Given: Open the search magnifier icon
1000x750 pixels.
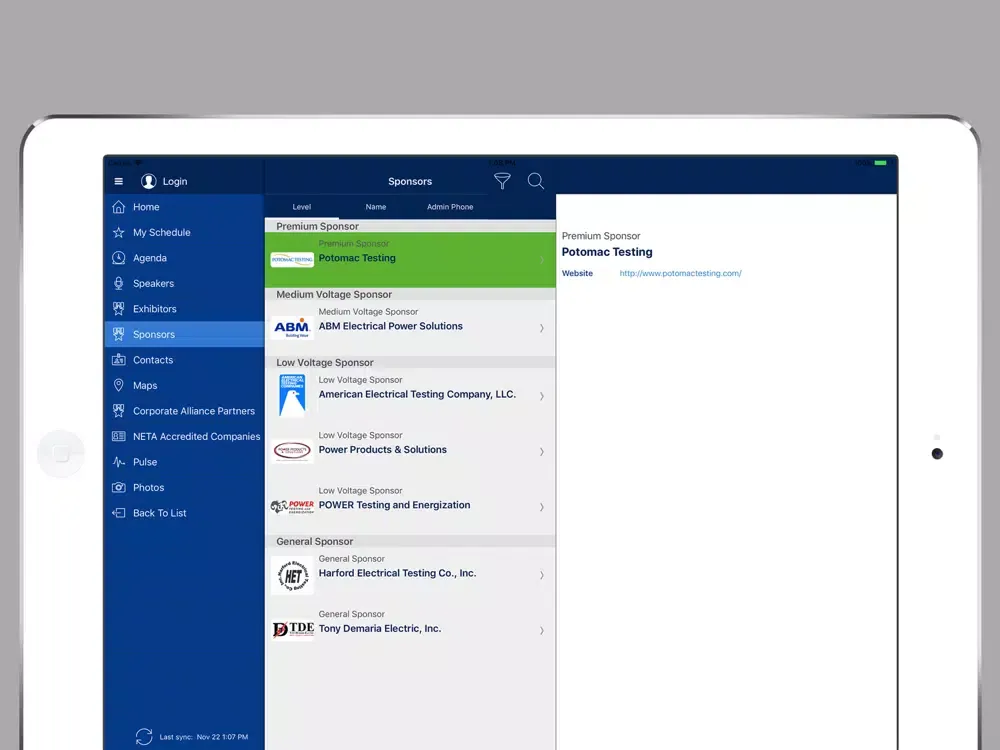Looking at the screenshot, I should tap(536, 181).
